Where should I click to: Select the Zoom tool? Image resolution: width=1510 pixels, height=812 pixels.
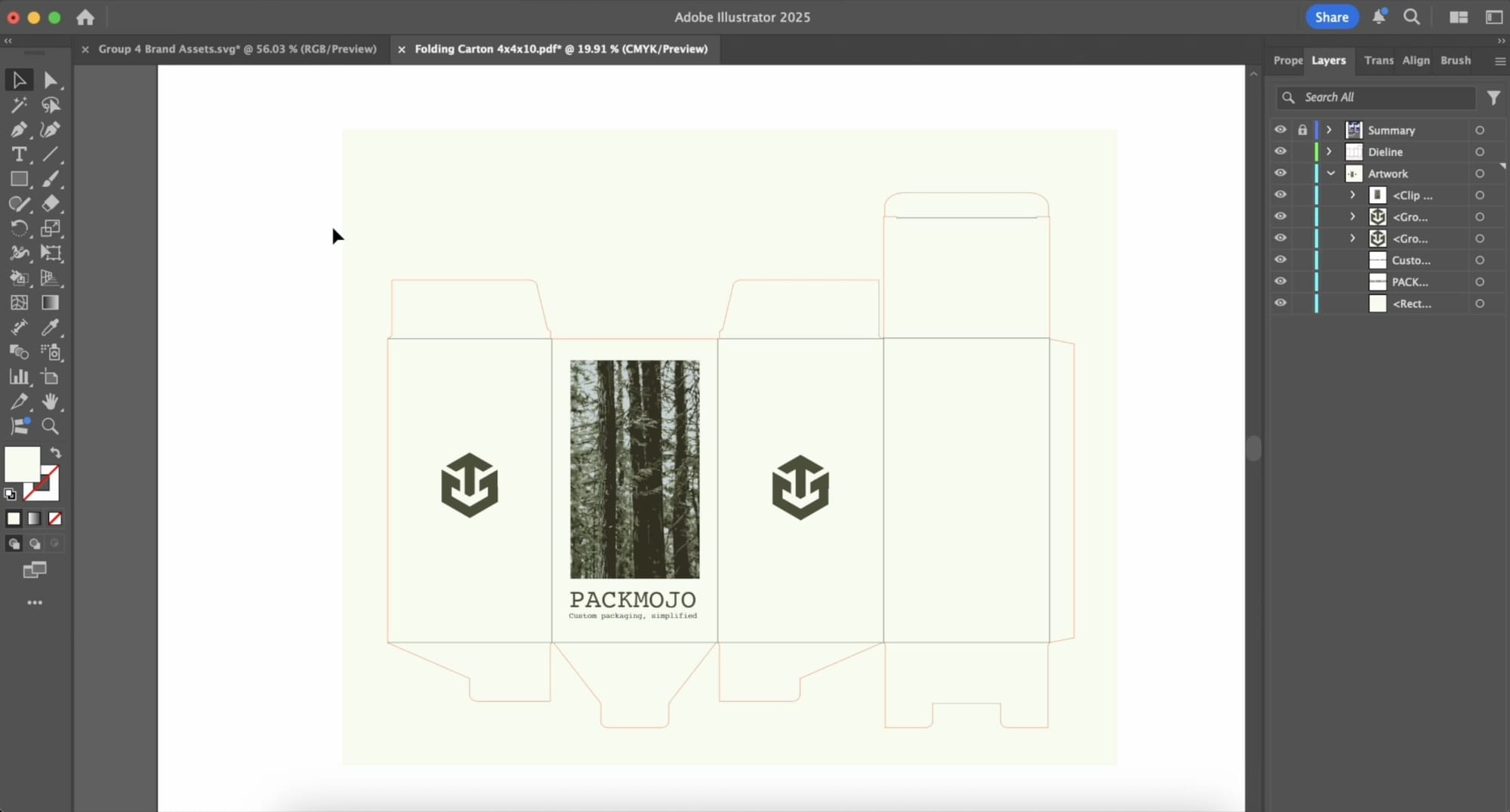click(51, 426)
